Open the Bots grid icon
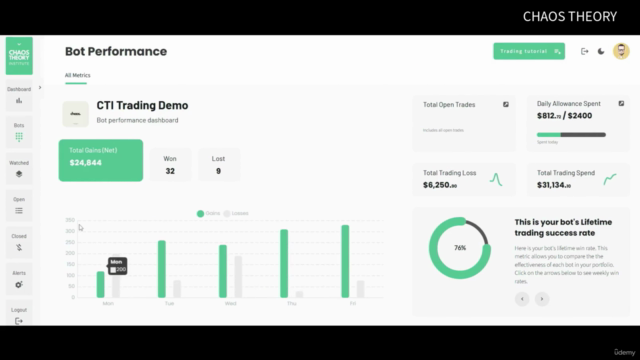Image resolution: width=640 pixels, height=360 pixels. [19, 137]
